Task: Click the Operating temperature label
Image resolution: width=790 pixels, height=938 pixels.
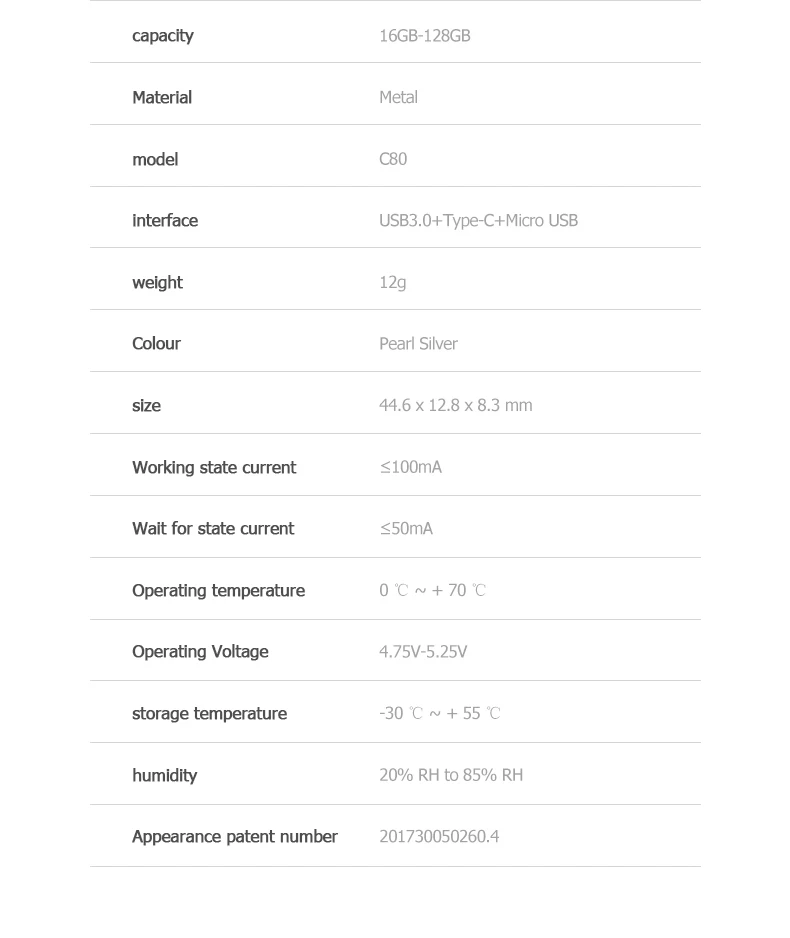Action: click(x=218, y=591)
